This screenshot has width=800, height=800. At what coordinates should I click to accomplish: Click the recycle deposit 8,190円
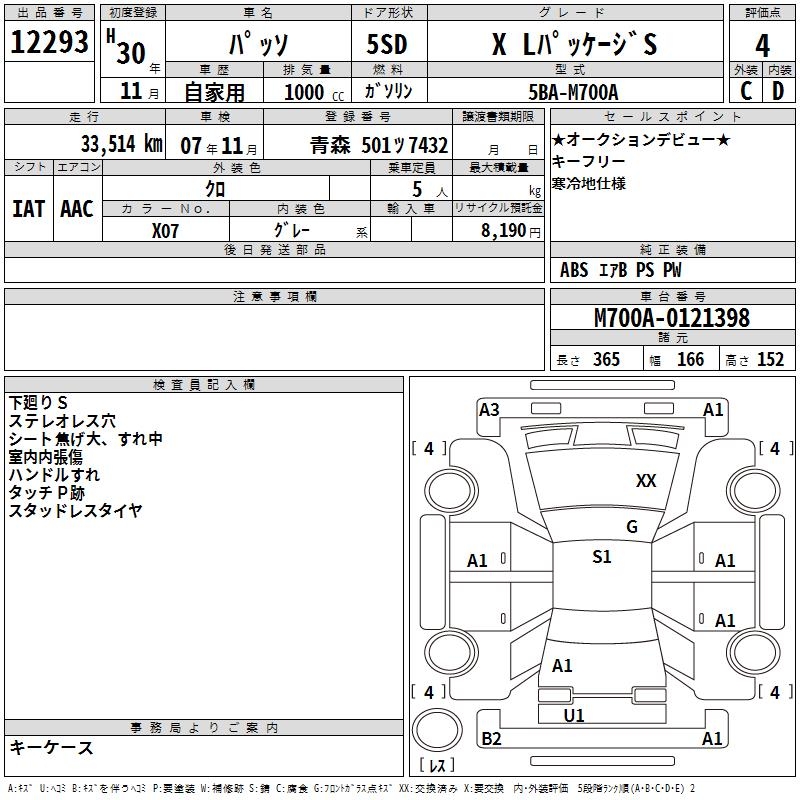tap(511, 231)
